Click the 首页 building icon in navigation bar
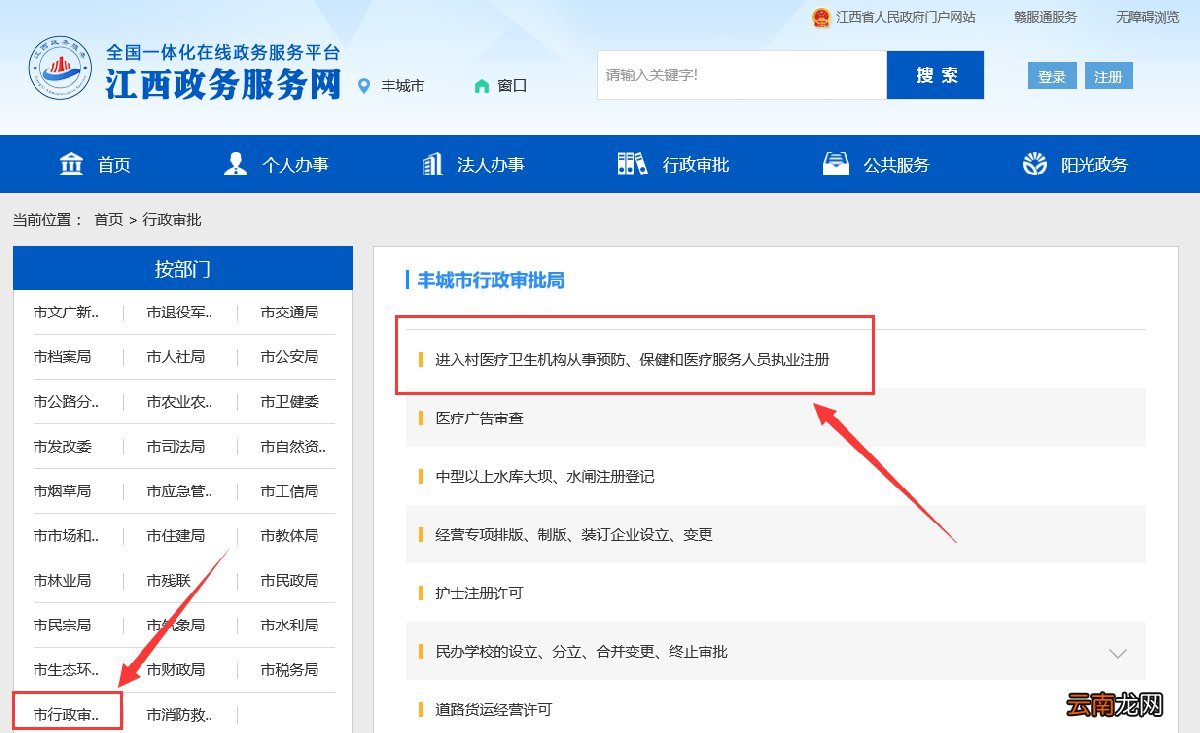The image size is (1200, 733). (x=72, y=164)
